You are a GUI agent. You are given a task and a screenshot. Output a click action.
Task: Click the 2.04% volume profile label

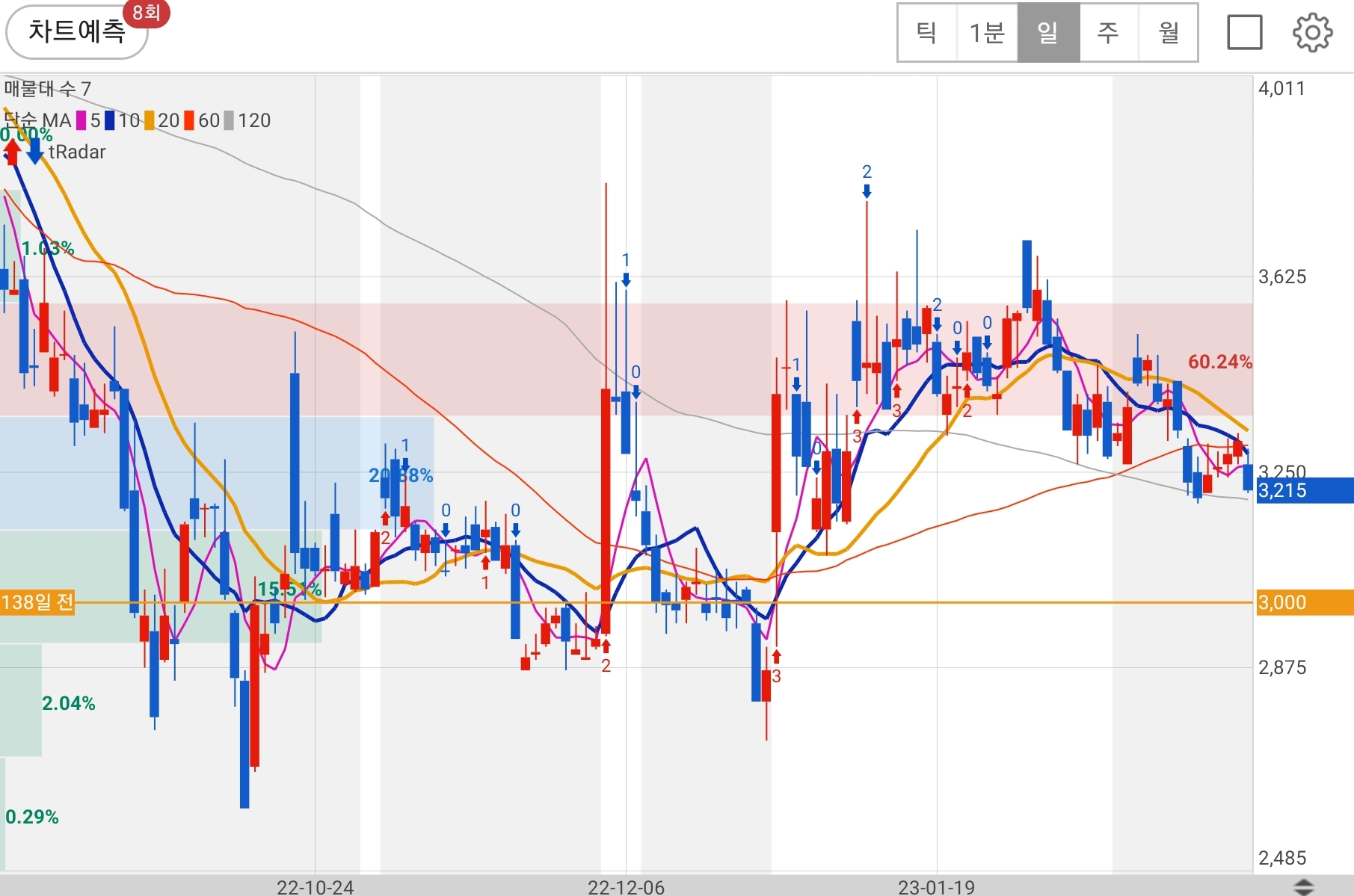coord(69,703)
